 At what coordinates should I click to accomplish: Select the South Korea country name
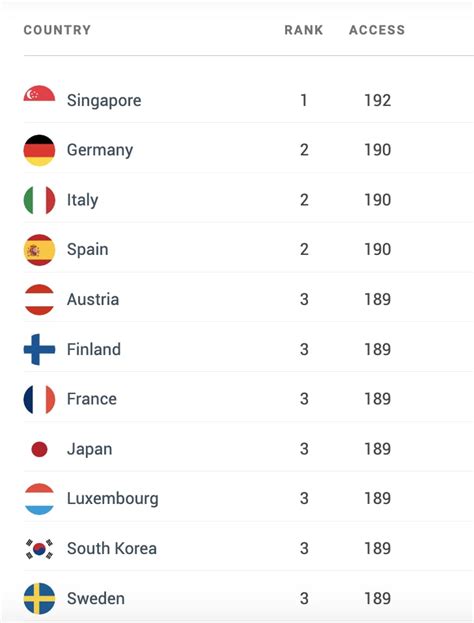(x=112, y=549)
